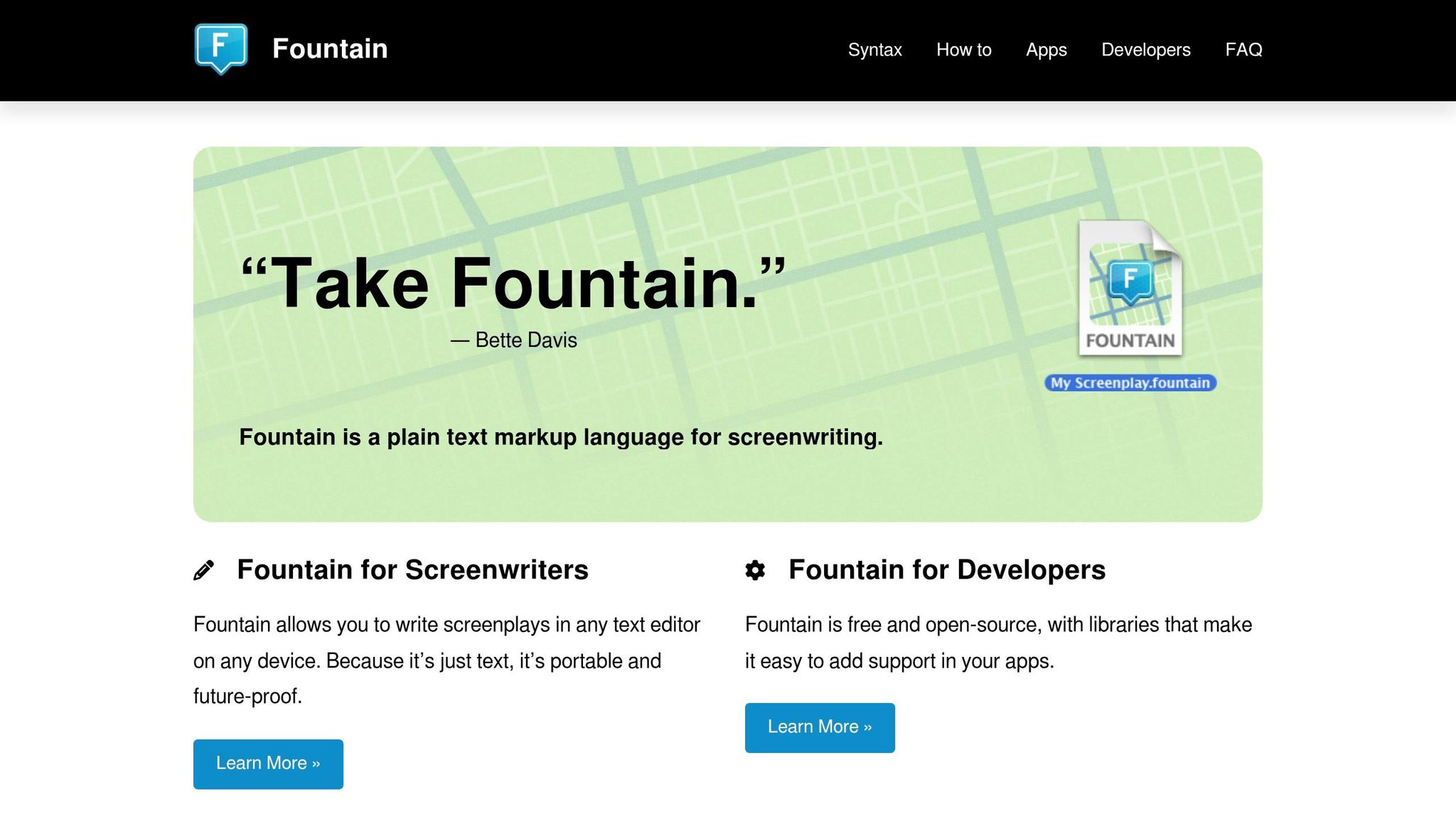
Task: Open the FAQ page
Action: [1243, 50]
